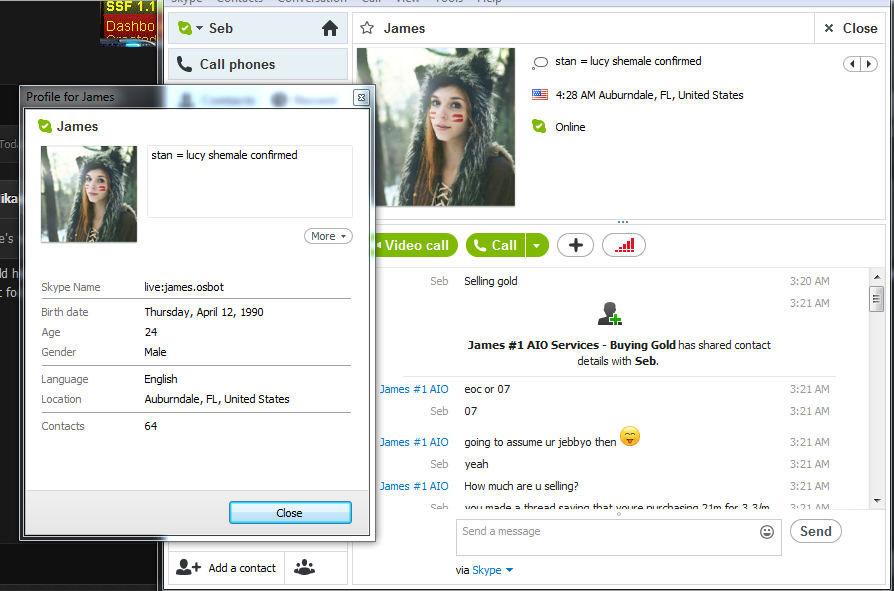Select Skype name 'live:james.osbot'
Viewport: 894px width, 591px height.
[x=184, y=287]
